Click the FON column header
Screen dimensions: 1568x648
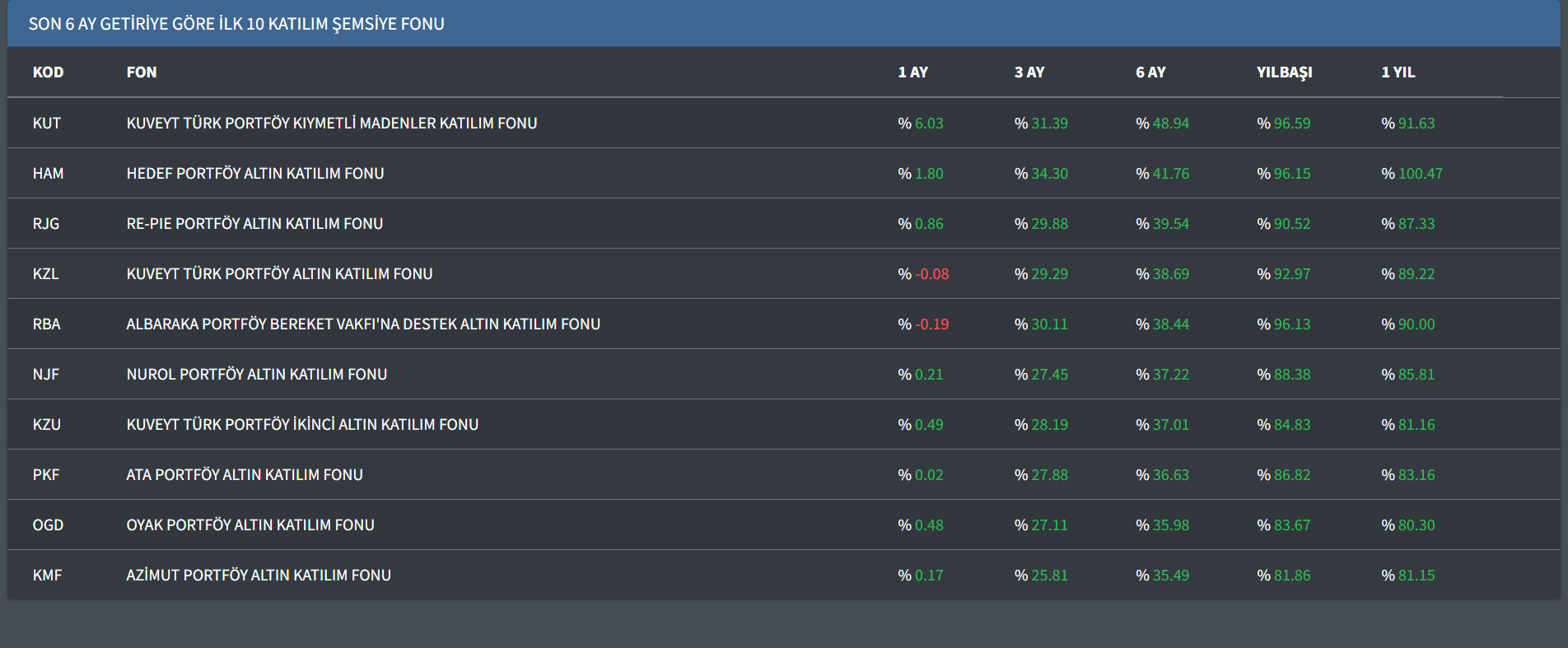141,72
